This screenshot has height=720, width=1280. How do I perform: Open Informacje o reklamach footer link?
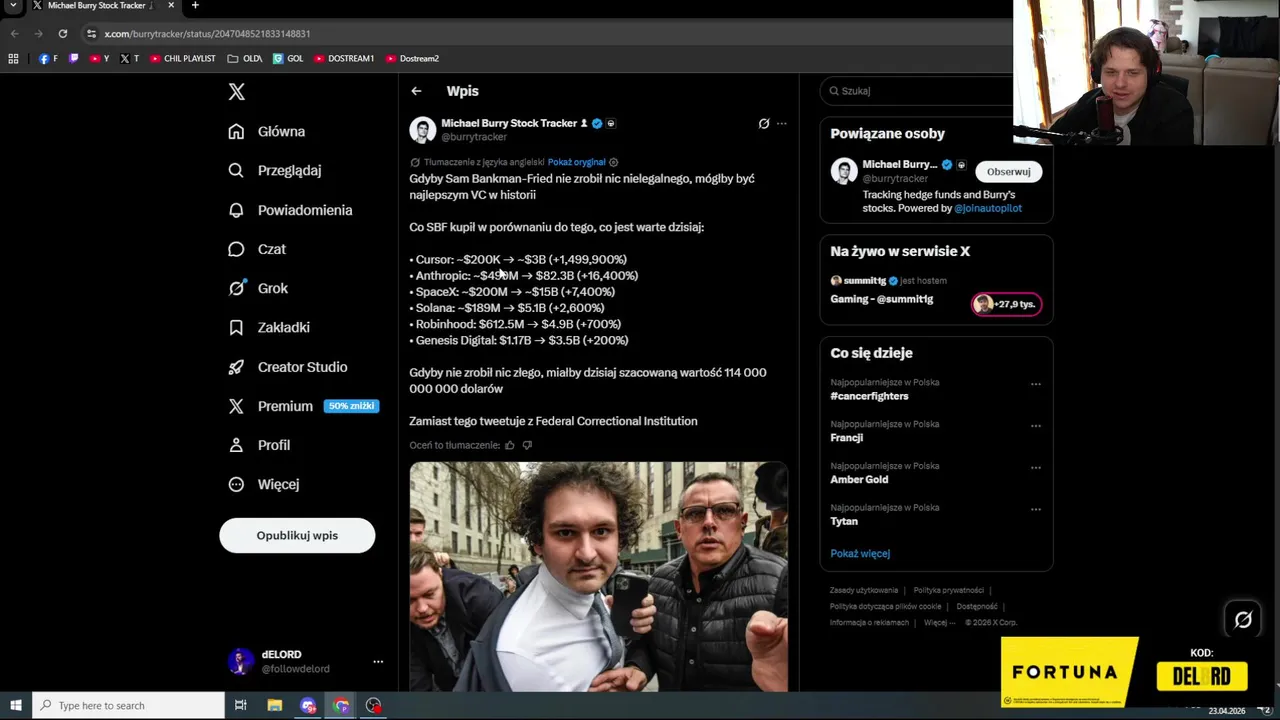[x=869, y=622]
